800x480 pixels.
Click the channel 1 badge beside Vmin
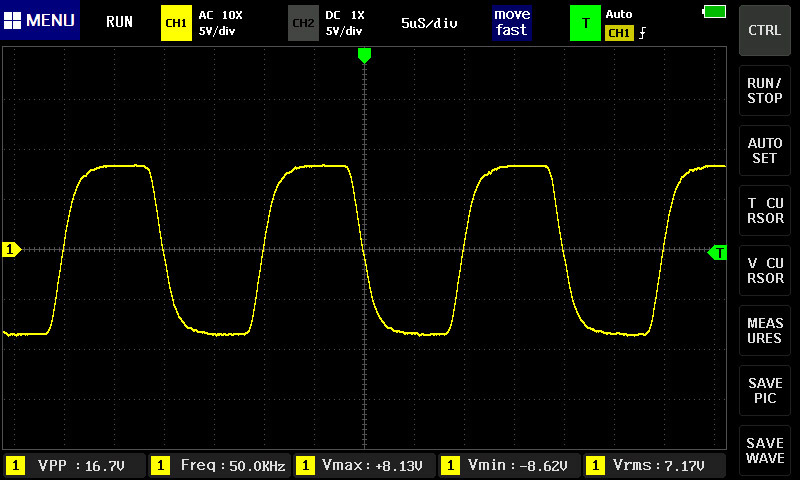pos(450,465)
